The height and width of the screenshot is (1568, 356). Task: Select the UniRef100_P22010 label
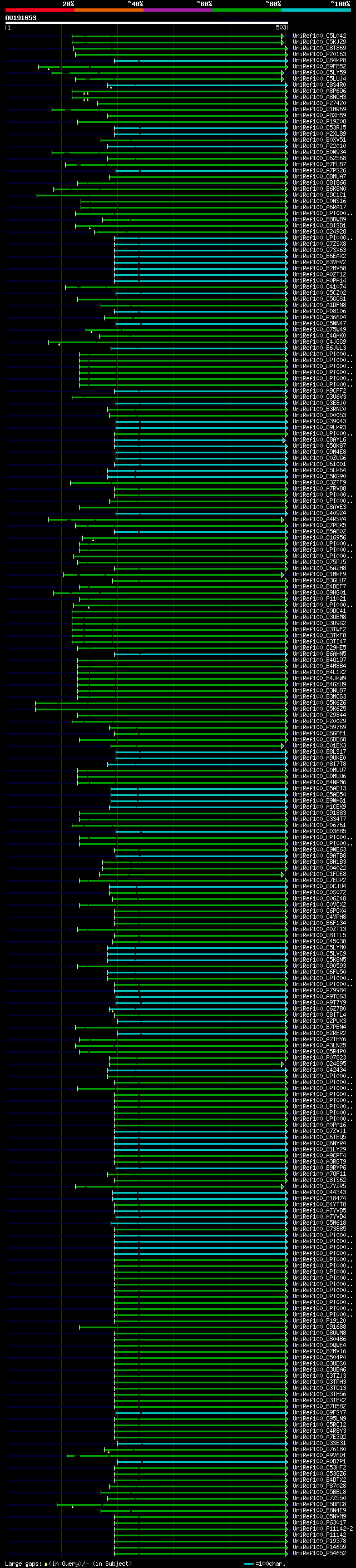point(319,146)
